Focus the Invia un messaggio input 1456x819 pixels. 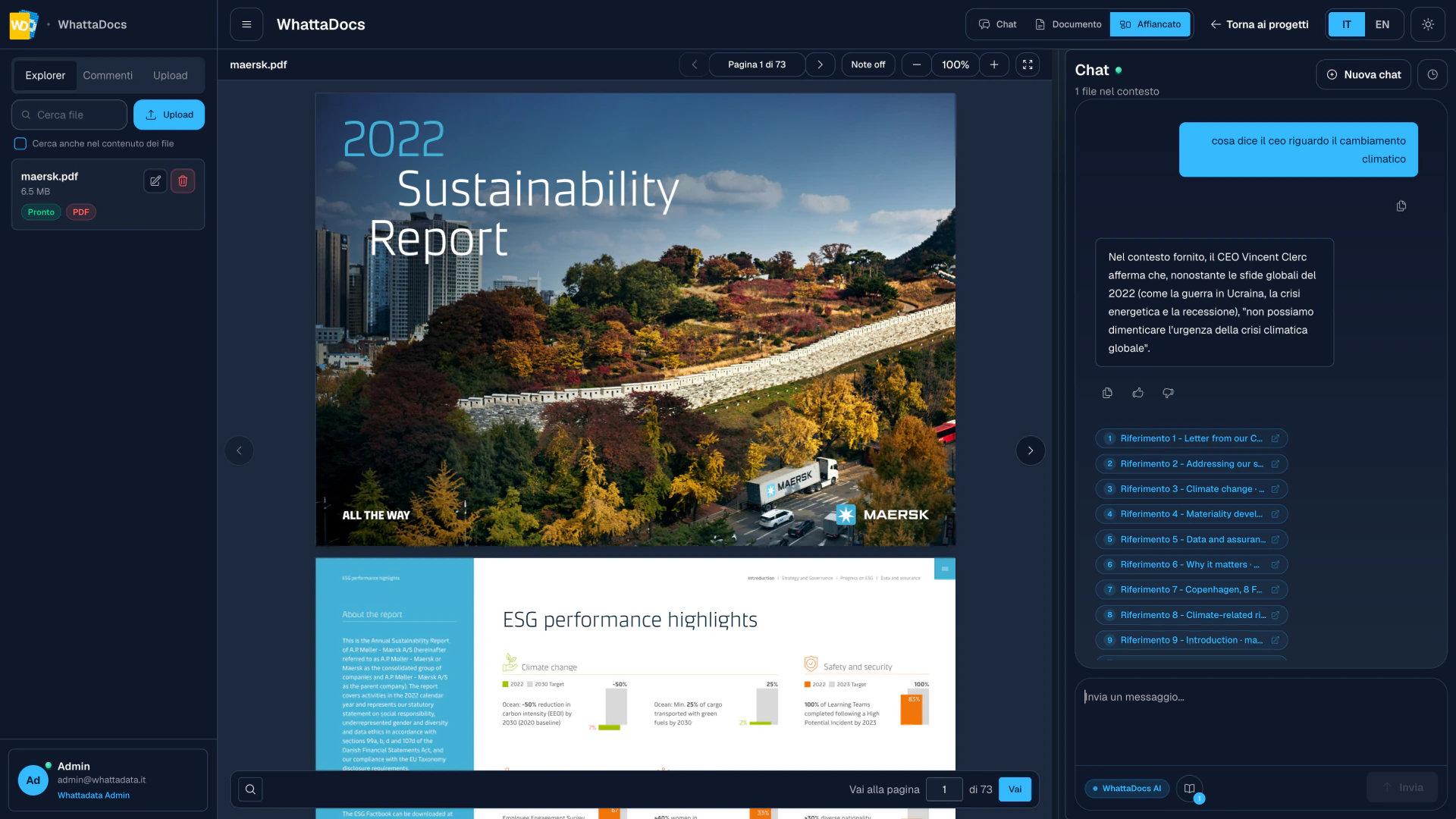(1260, 720)
